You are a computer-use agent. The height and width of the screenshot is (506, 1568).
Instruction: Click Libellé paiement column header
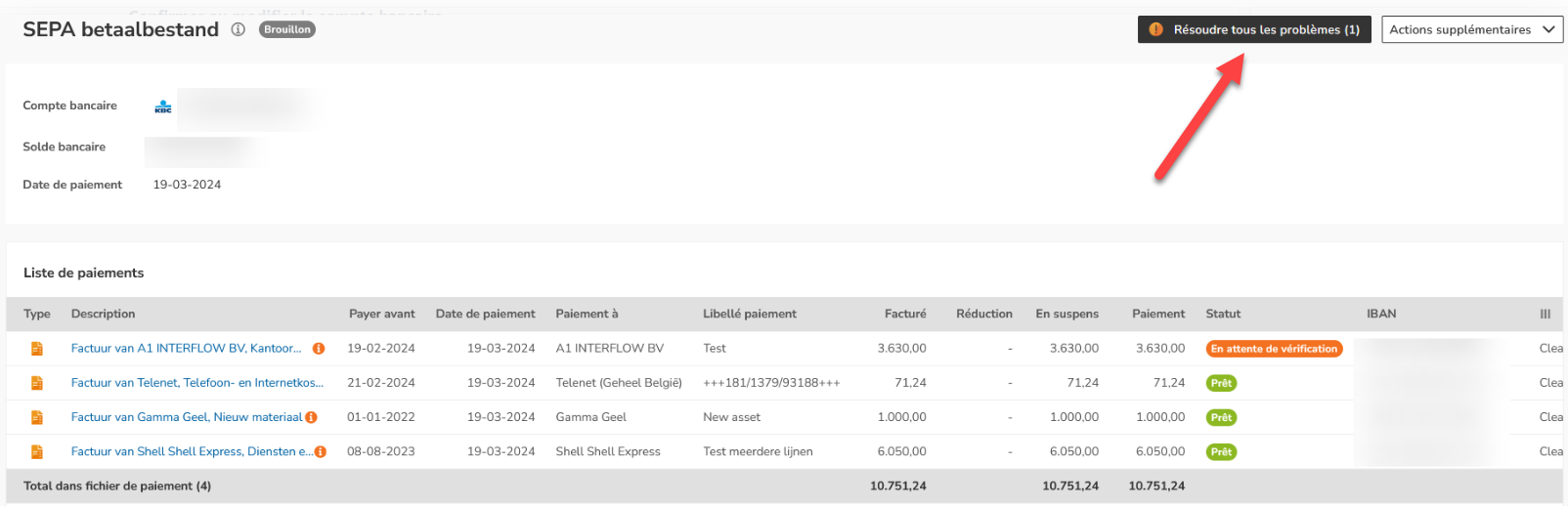(750, 314)
